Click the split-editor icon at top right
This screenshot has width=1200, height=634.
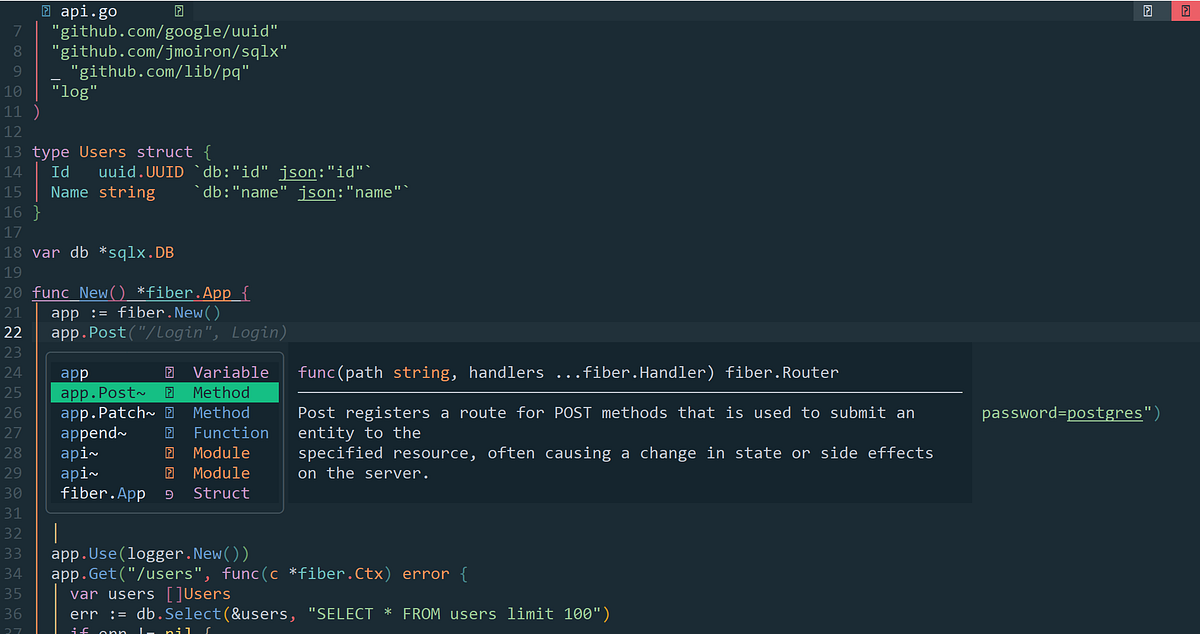[x=1146, y=10]
